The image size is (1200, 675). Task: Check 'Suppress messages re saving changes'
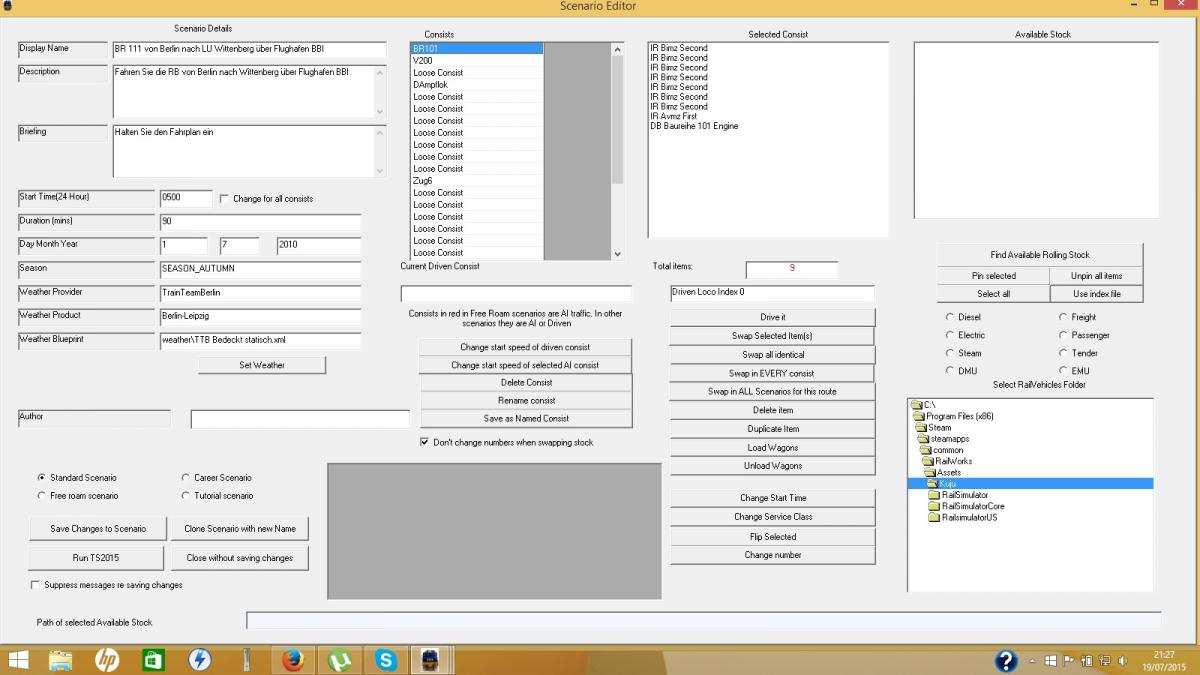(x=36, y=585)
